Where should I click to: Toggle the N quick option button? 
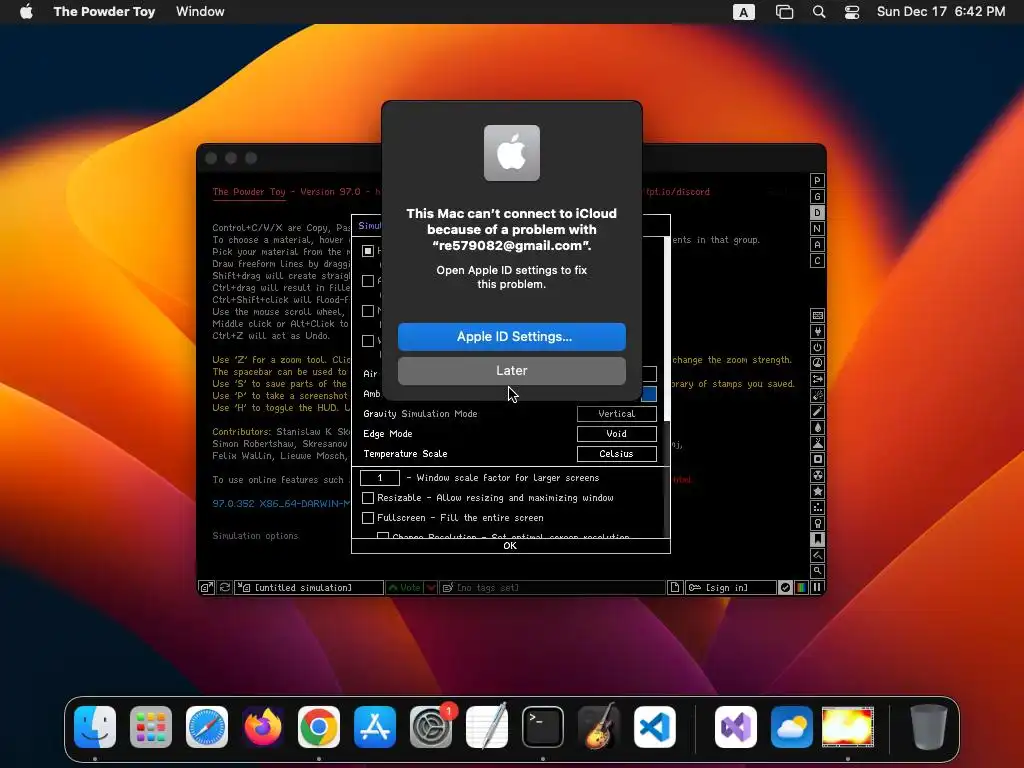point(817,229)
